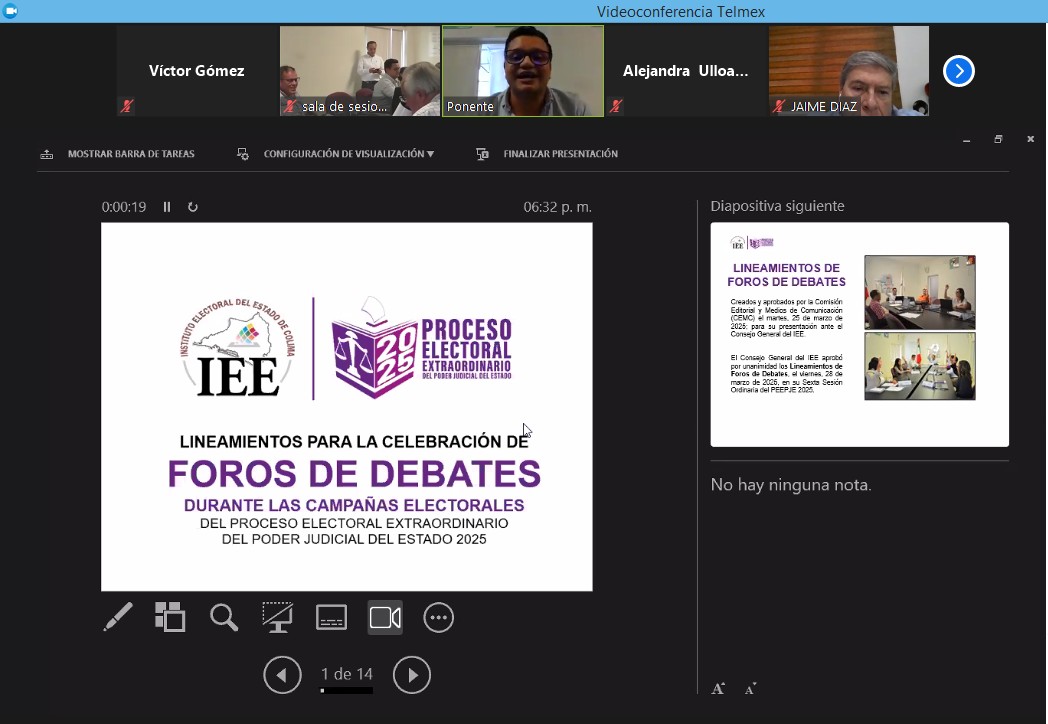This screenshot has height=724, width=1048.
Task: Click sala de sesiones muted microphone icon
Action: click(x=290, y=106)
